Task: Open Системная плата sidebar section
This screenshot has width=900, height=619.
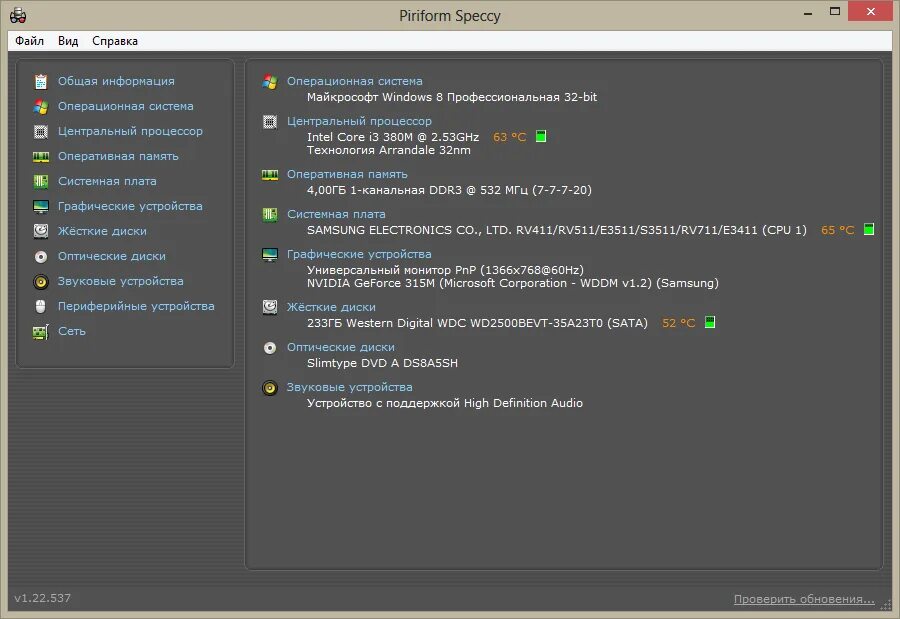Action: pyautogui.click(x=107, y=181)
